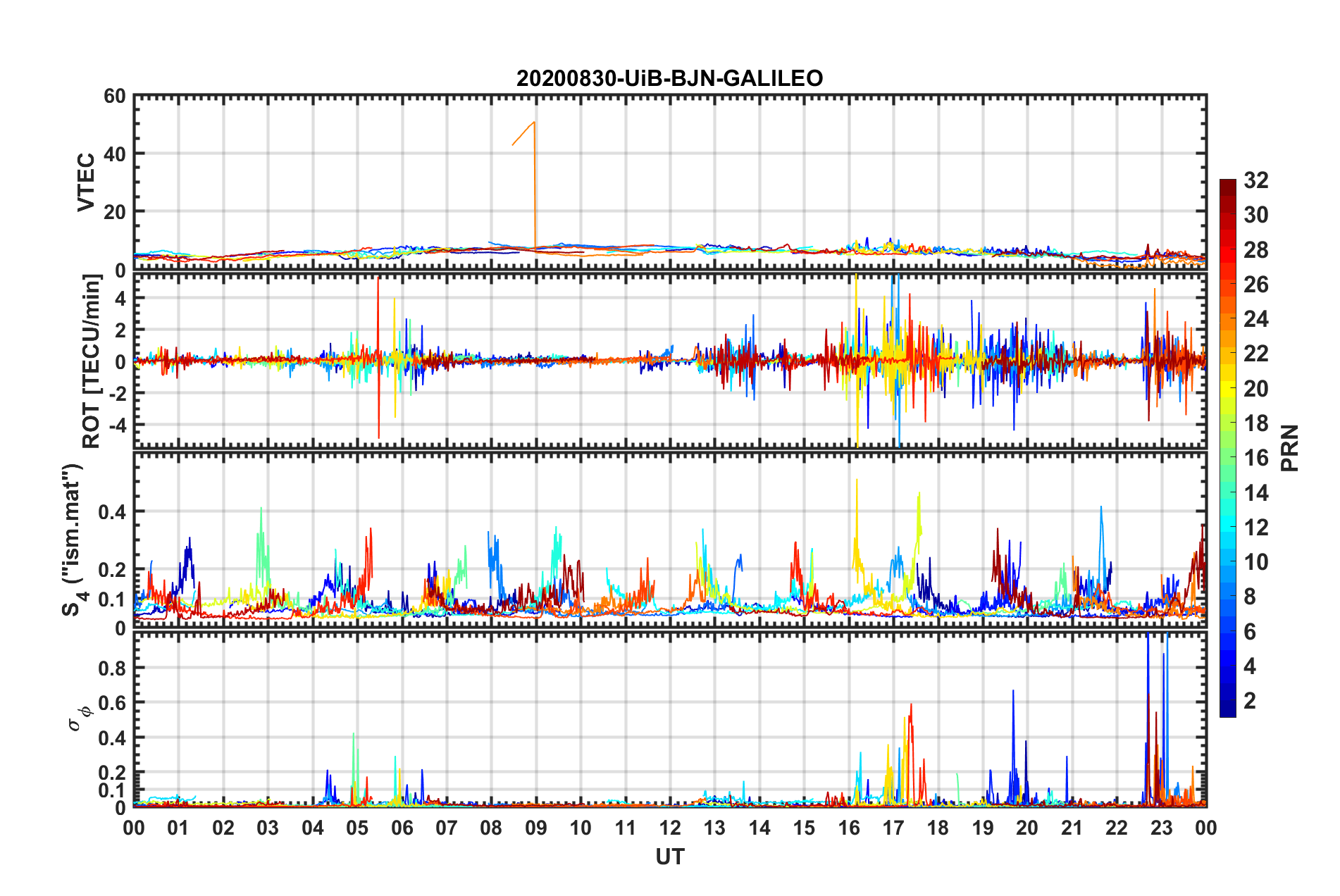
Task: Click the 10 label on the PRN colorbar
Action: (1256, 562)
